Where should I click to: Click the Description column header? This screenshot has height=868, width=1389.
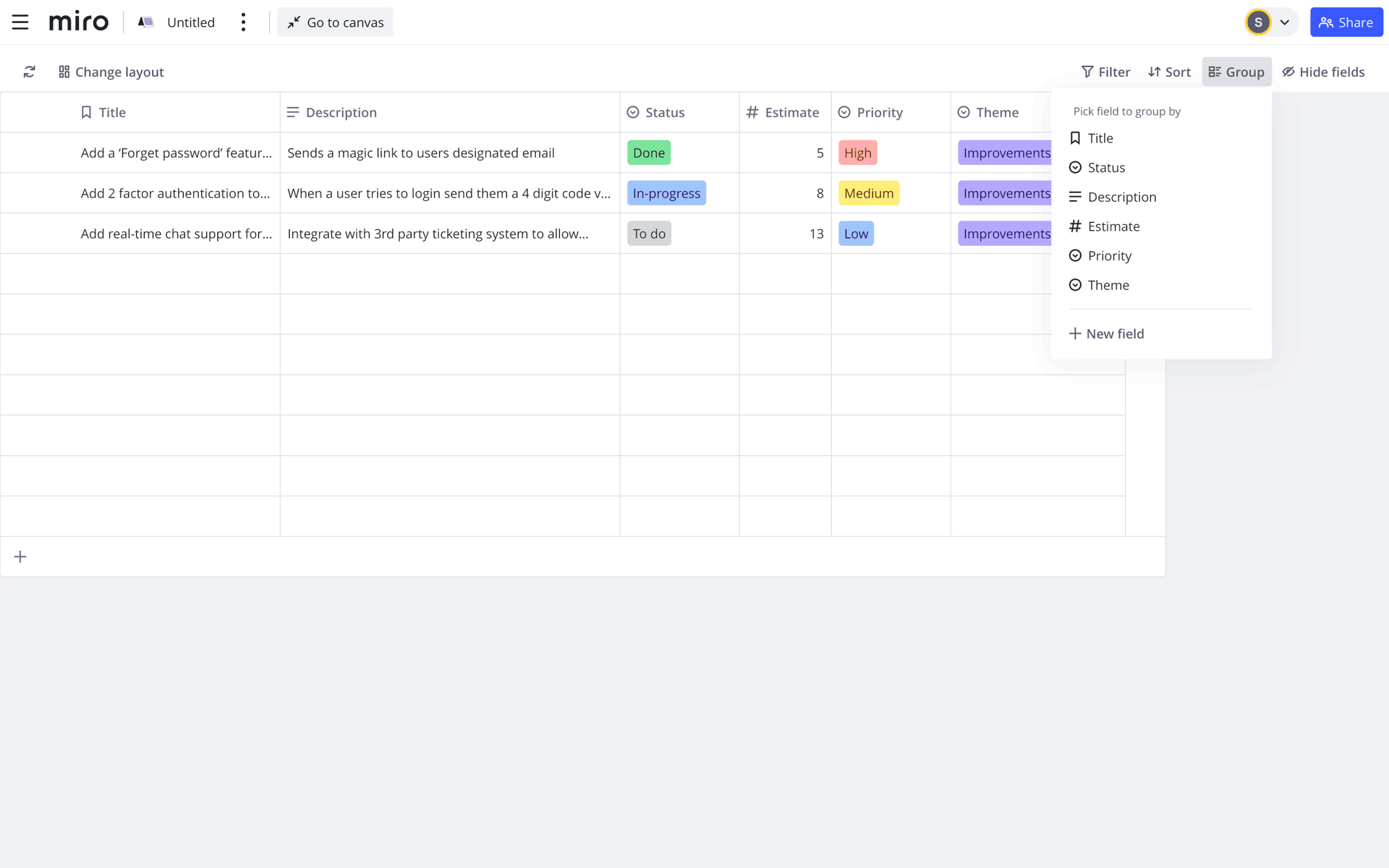[450, 112]
